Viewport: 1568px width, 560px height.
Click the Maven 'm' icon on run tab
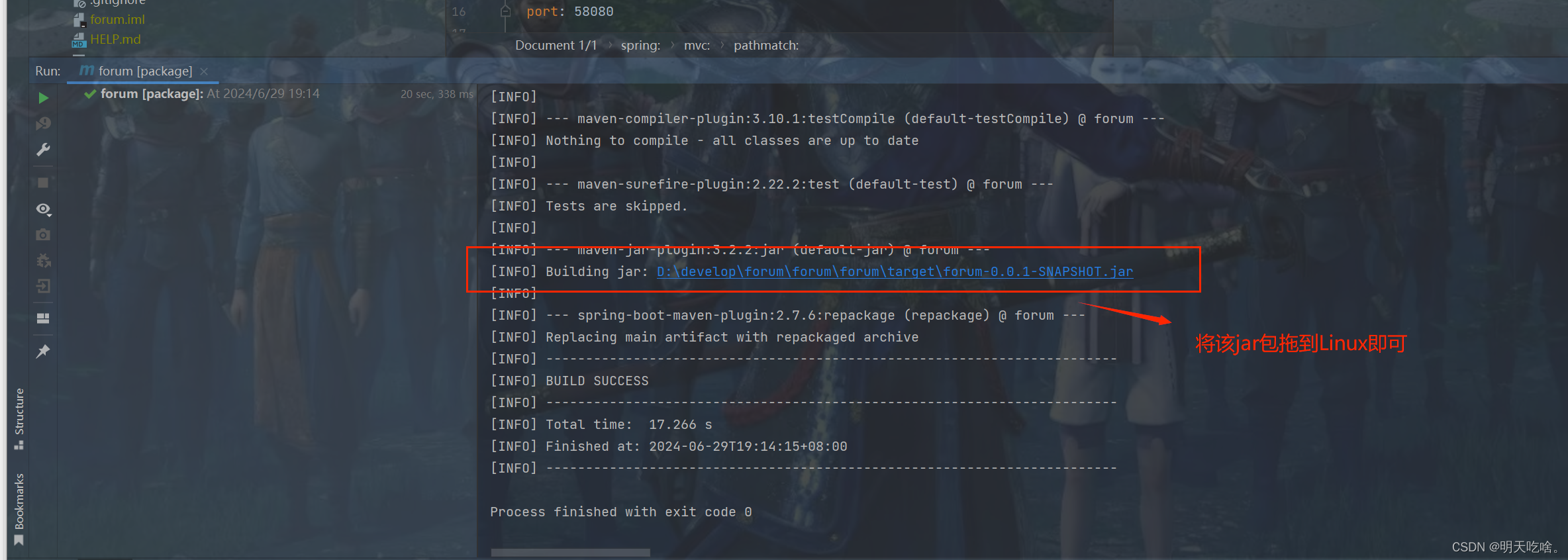click(87, 70)
